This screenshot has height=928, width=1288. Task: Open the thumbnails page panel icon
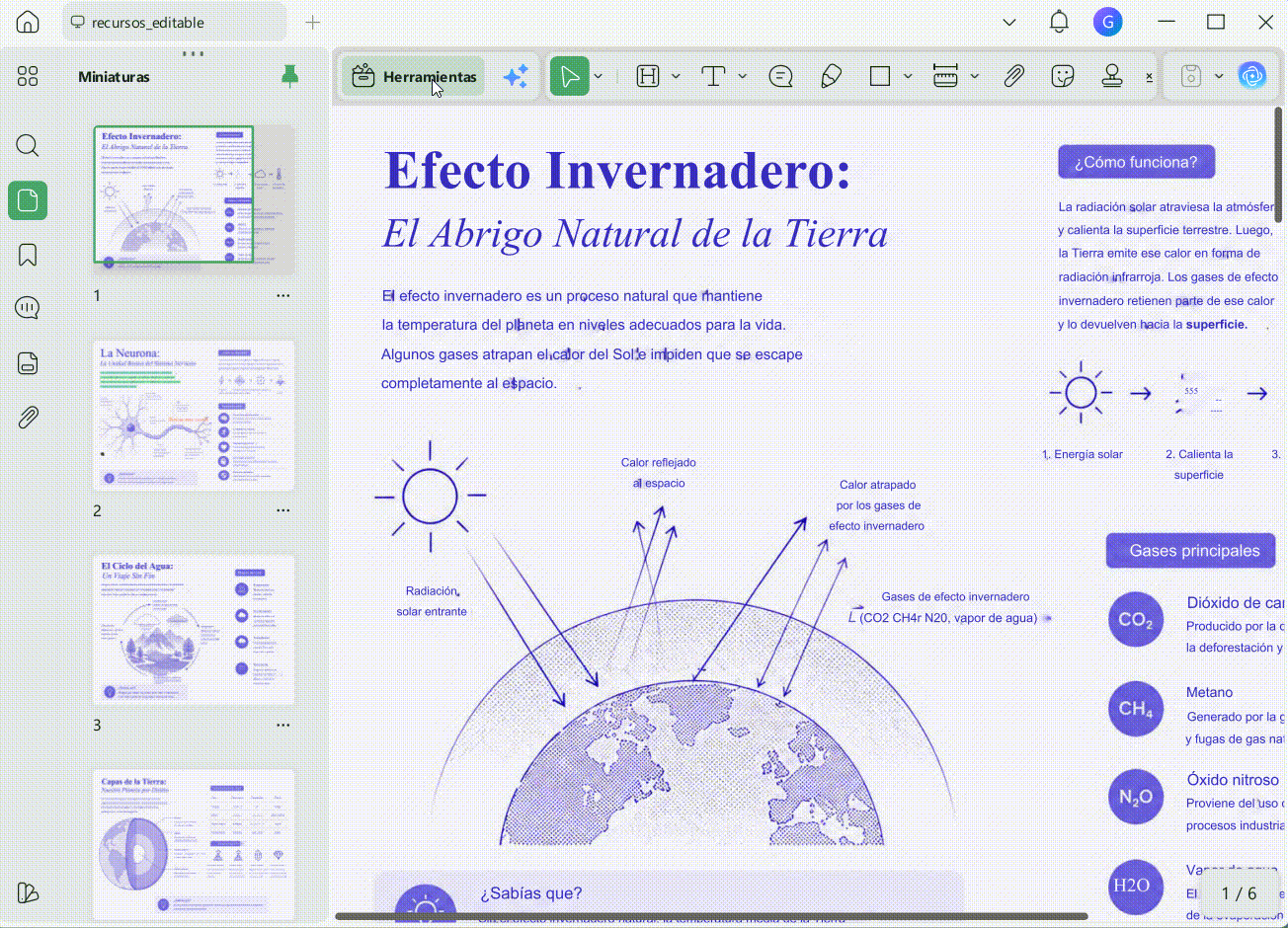tap(28, 200)
